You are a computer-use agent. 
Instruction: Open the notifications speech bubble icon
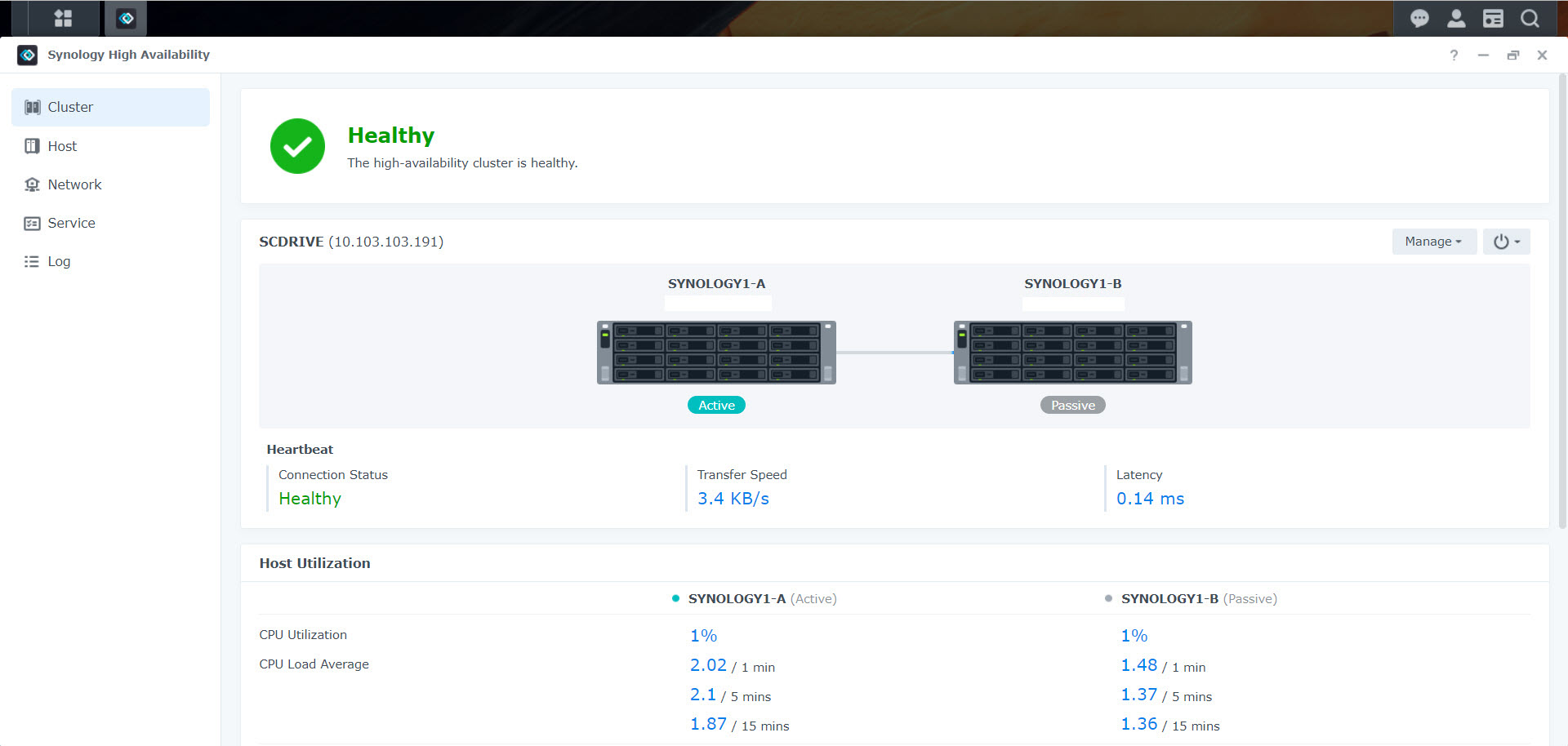pyautogui.click(x=1419, y=18)
